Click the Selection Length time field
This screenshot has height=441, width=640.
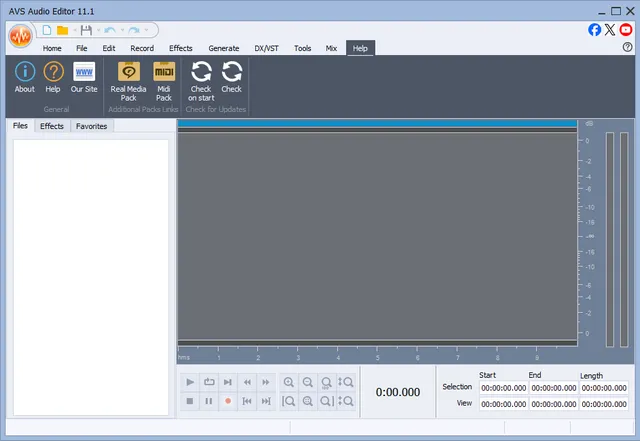604,388
